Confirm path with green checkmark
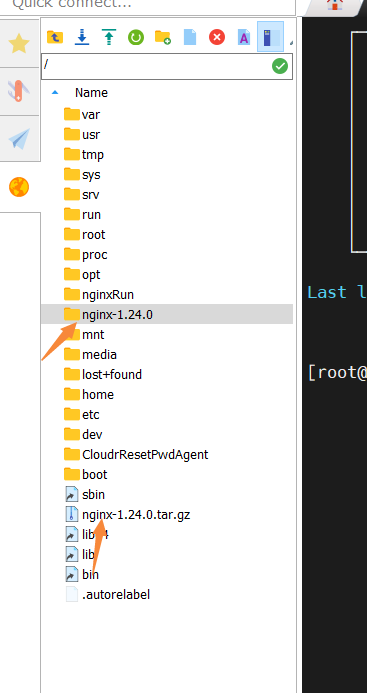Screen dimensions: 367x693 pos(280,66)
